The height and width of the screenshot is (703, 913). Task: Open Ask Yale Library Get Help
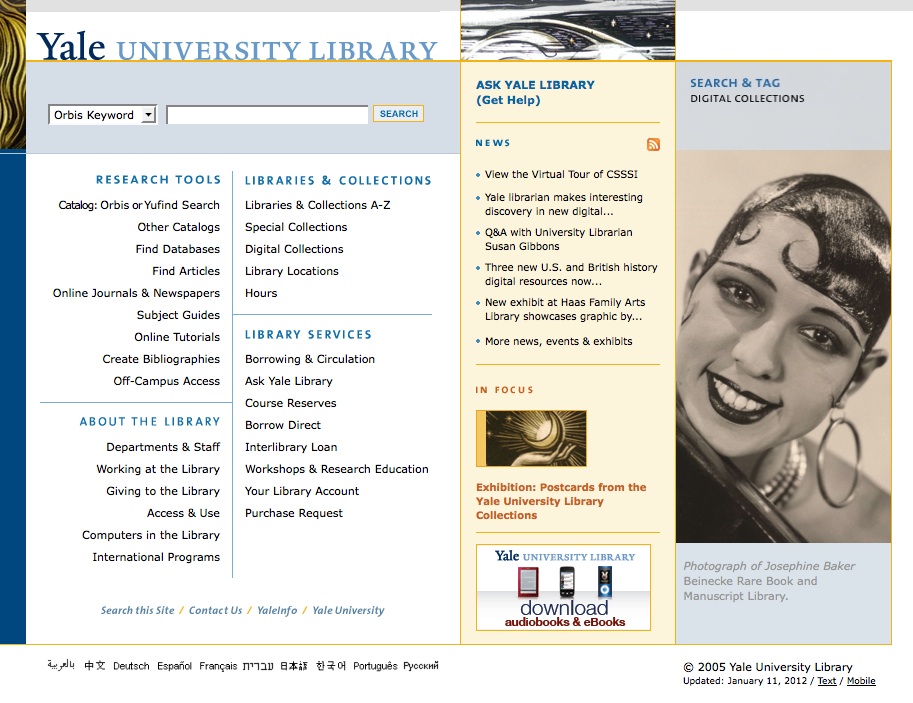click(x=535, y=92)
